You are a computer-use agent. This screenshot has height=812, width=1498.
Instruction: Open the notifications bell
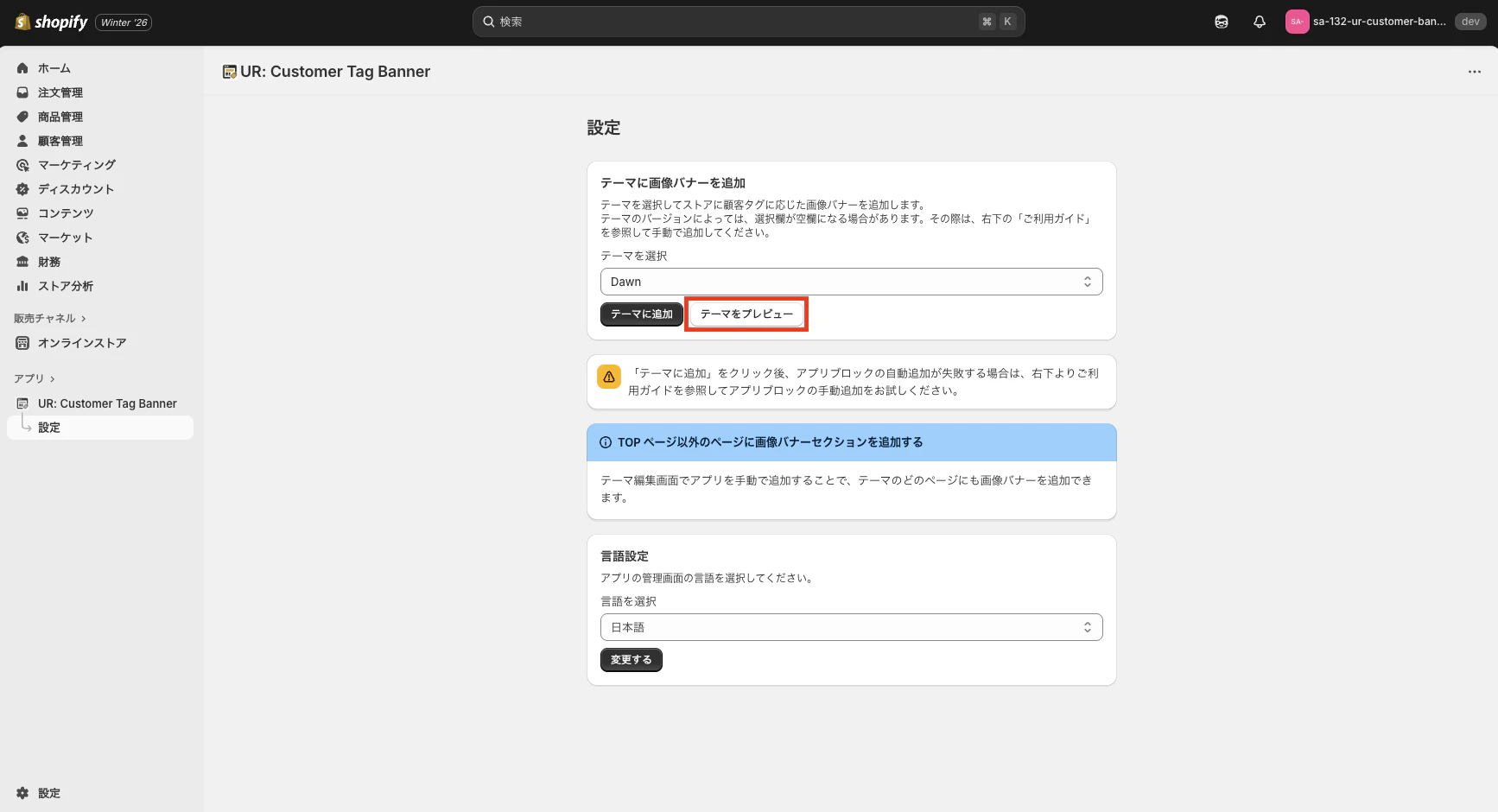click(x=1260, y=22)
